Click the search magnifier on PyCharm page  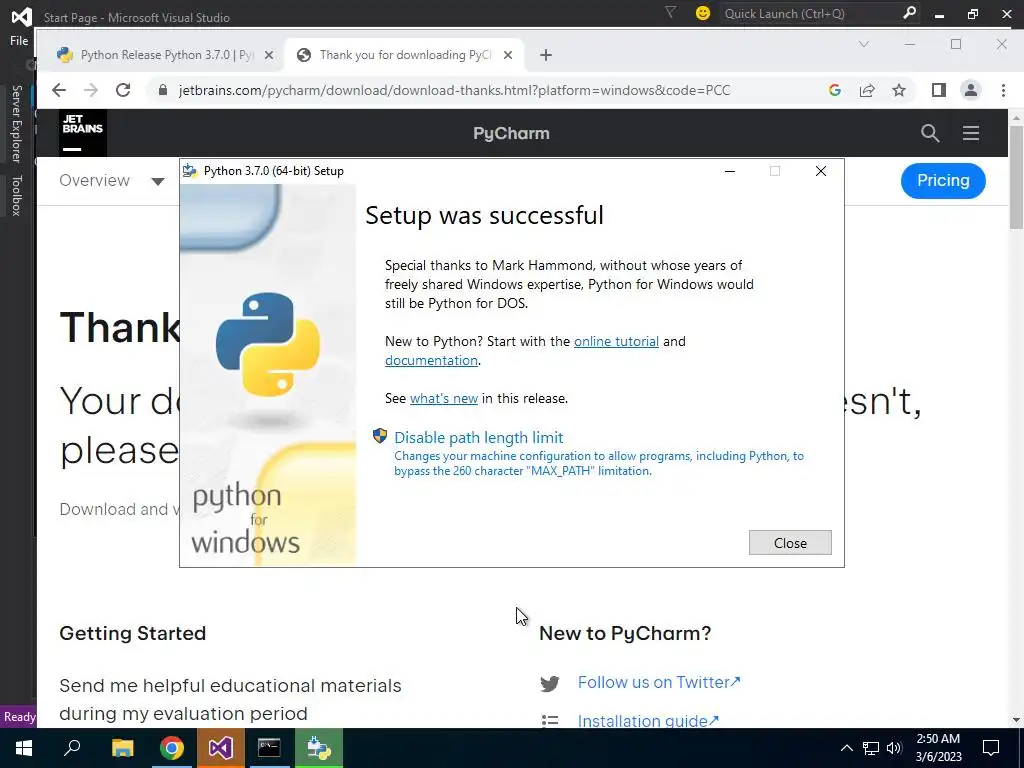(x=930, y=133)
